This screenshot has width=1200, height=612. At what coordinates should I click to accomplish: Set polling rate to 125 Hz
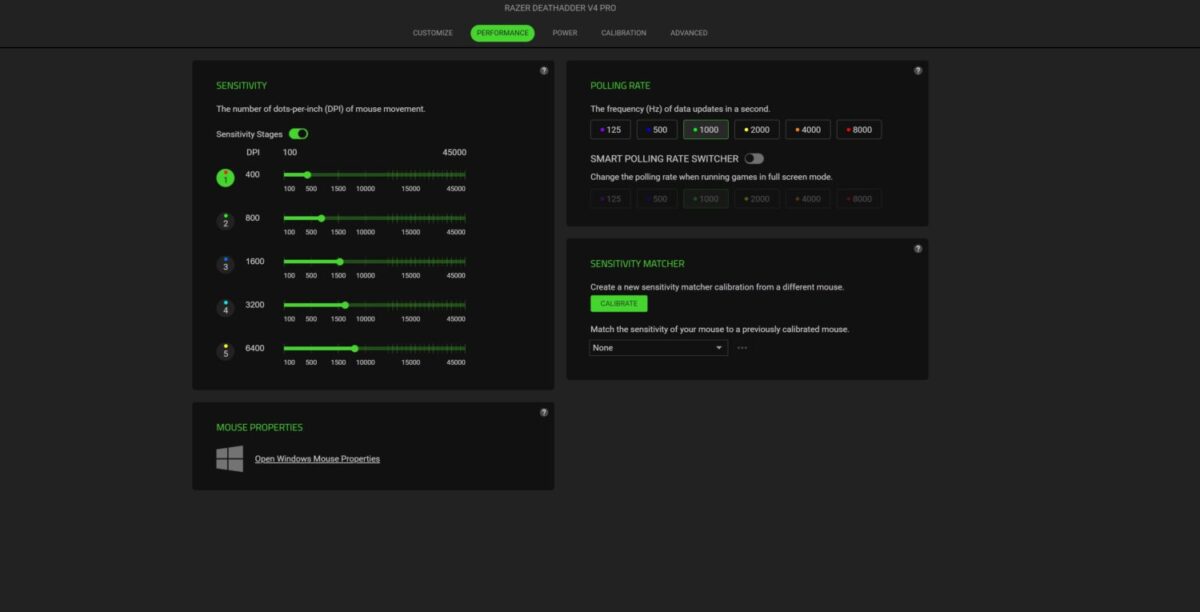click(611, 130)
